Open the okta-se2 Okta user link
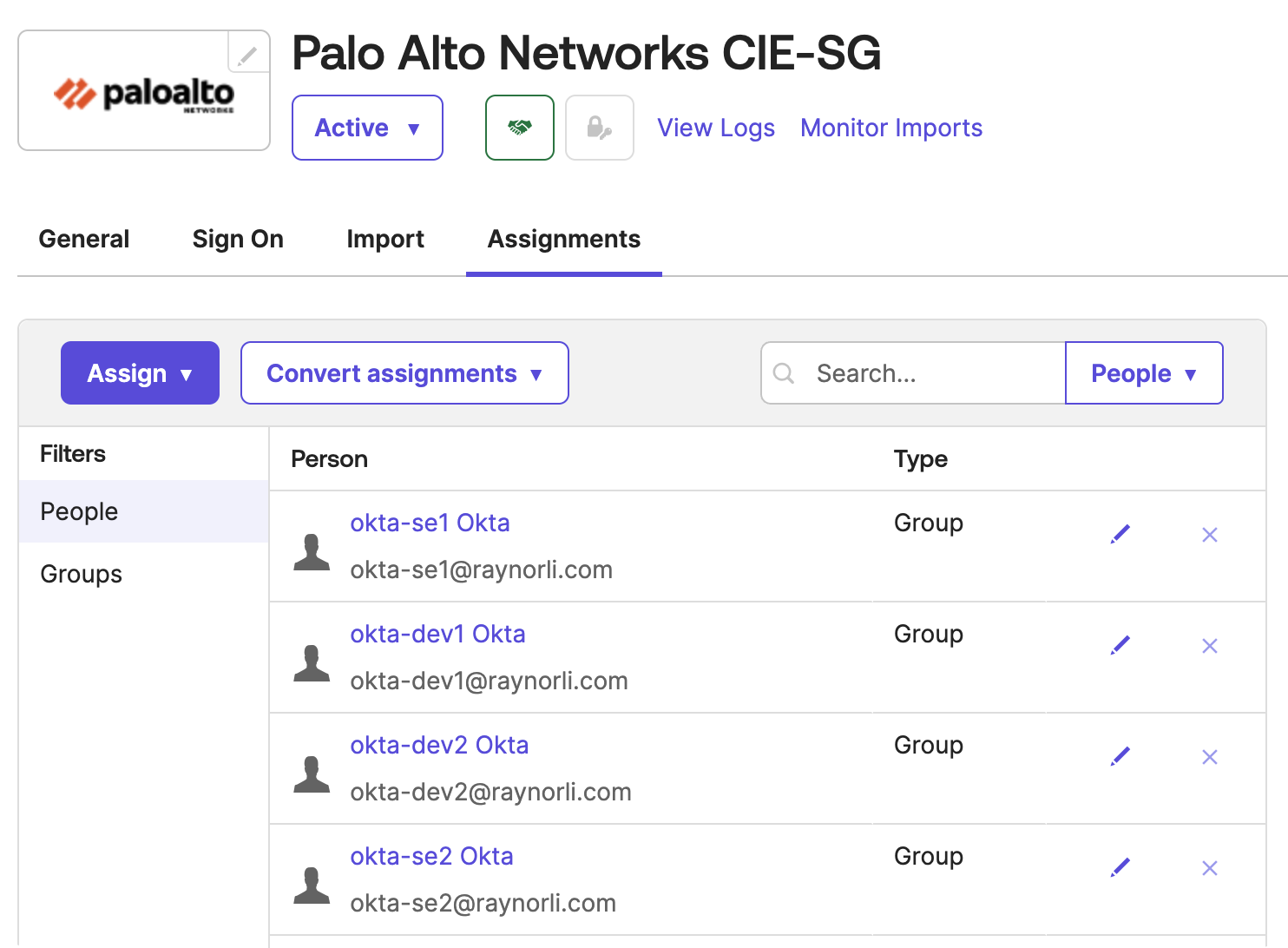1288x948 pixels. [431, 856]
